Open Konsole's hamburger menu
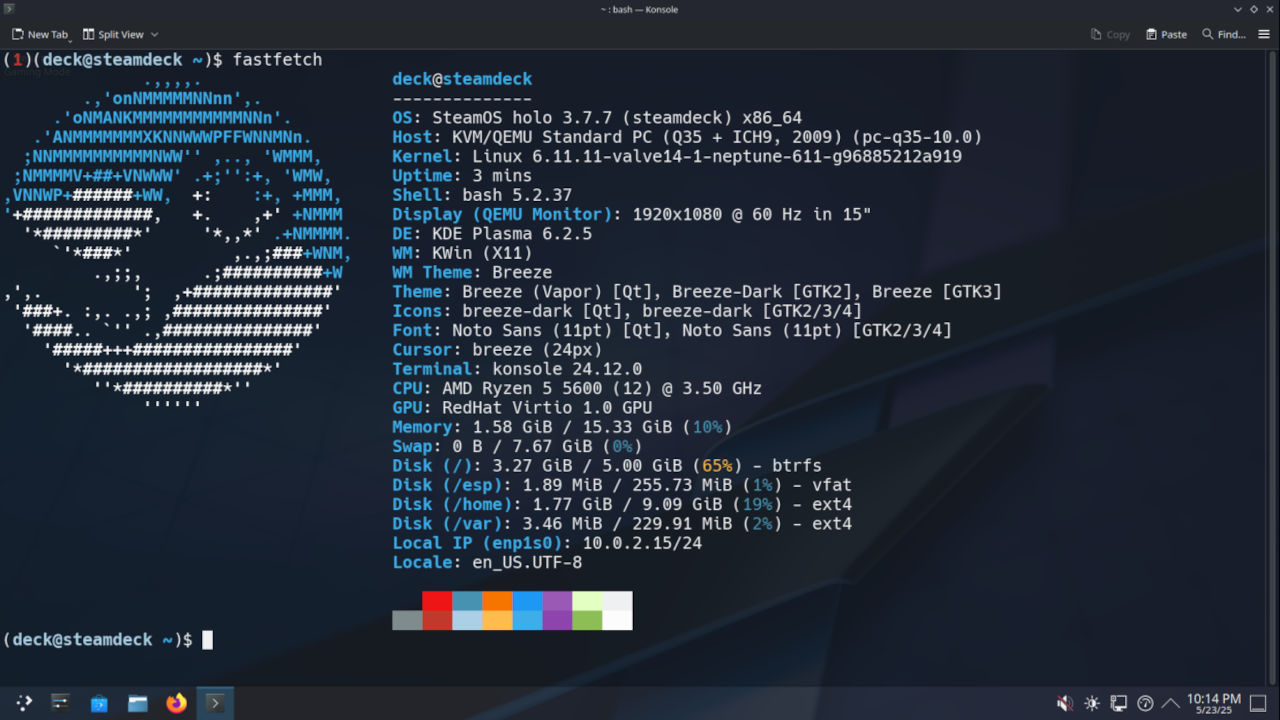The image size is (1280, 720). tap(1265, 34)
